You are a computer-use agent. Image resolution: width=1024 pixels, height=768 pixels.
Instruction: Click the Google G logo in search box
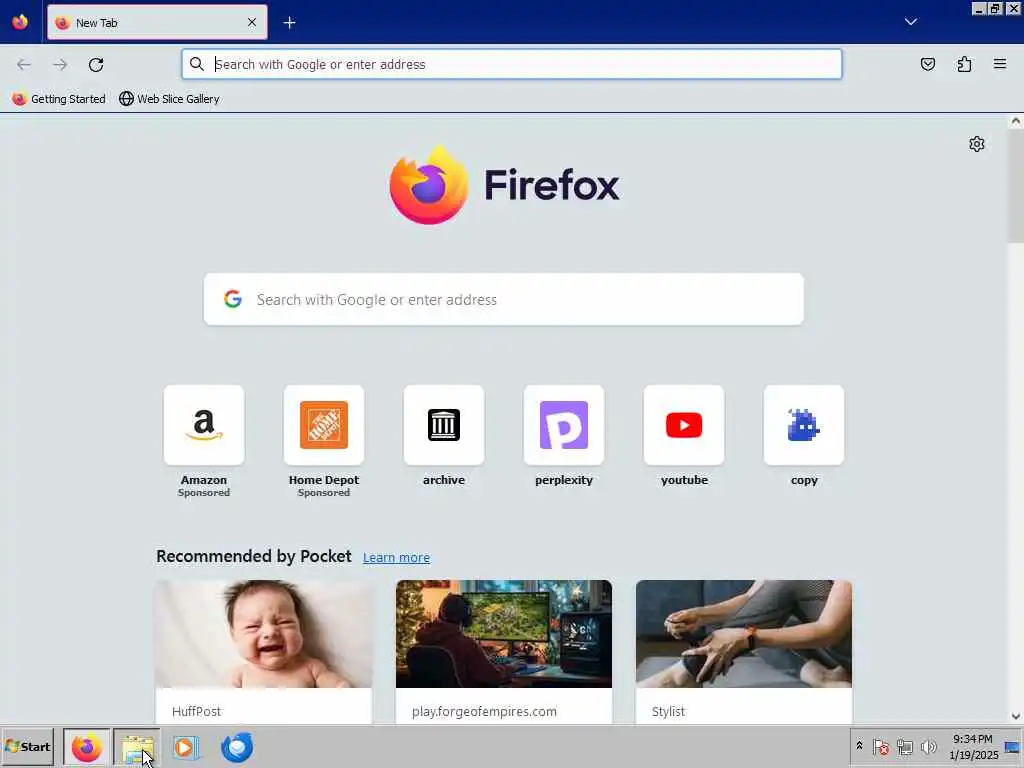pyautogui.click(x=232, y=299)
